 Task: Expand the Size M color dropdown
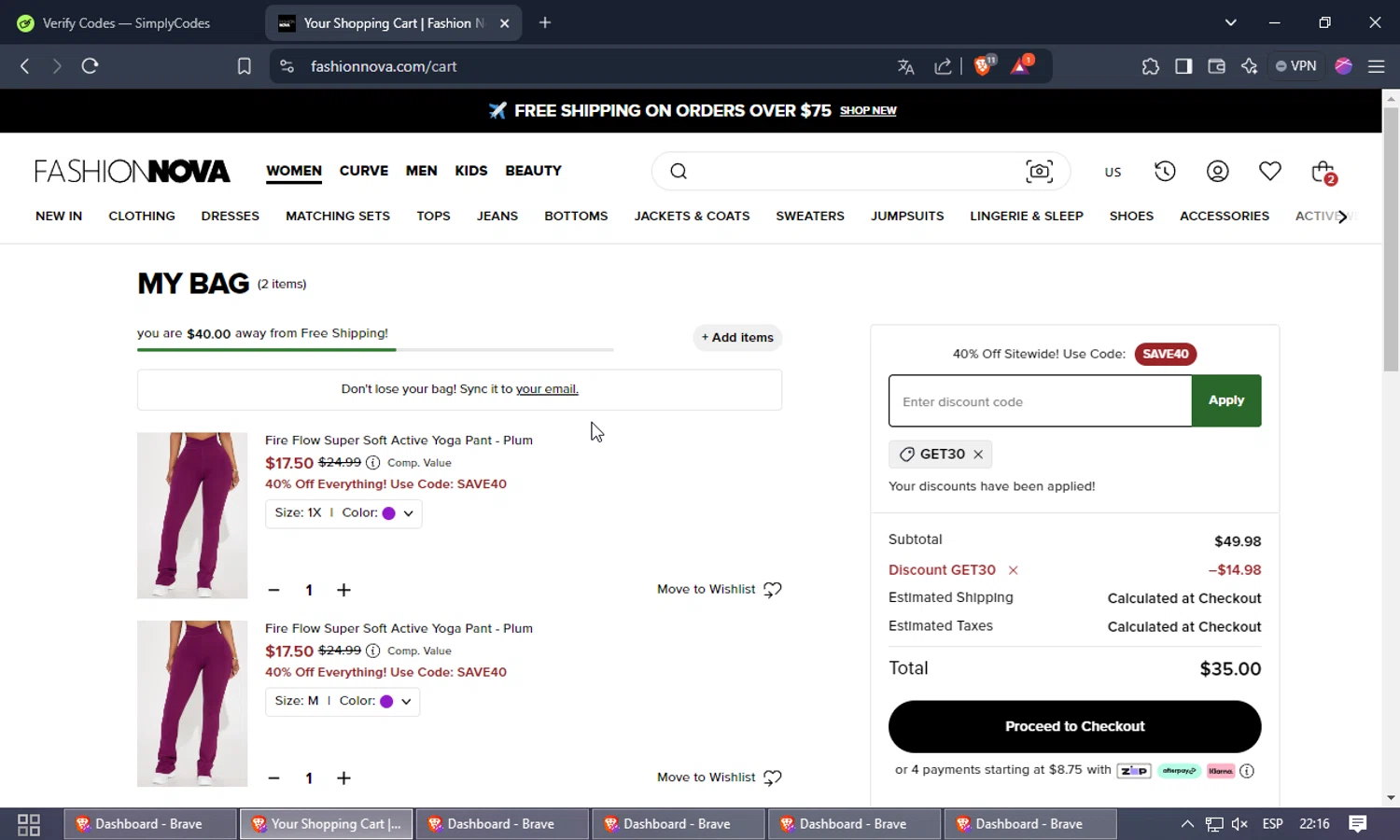click(343, 702)
